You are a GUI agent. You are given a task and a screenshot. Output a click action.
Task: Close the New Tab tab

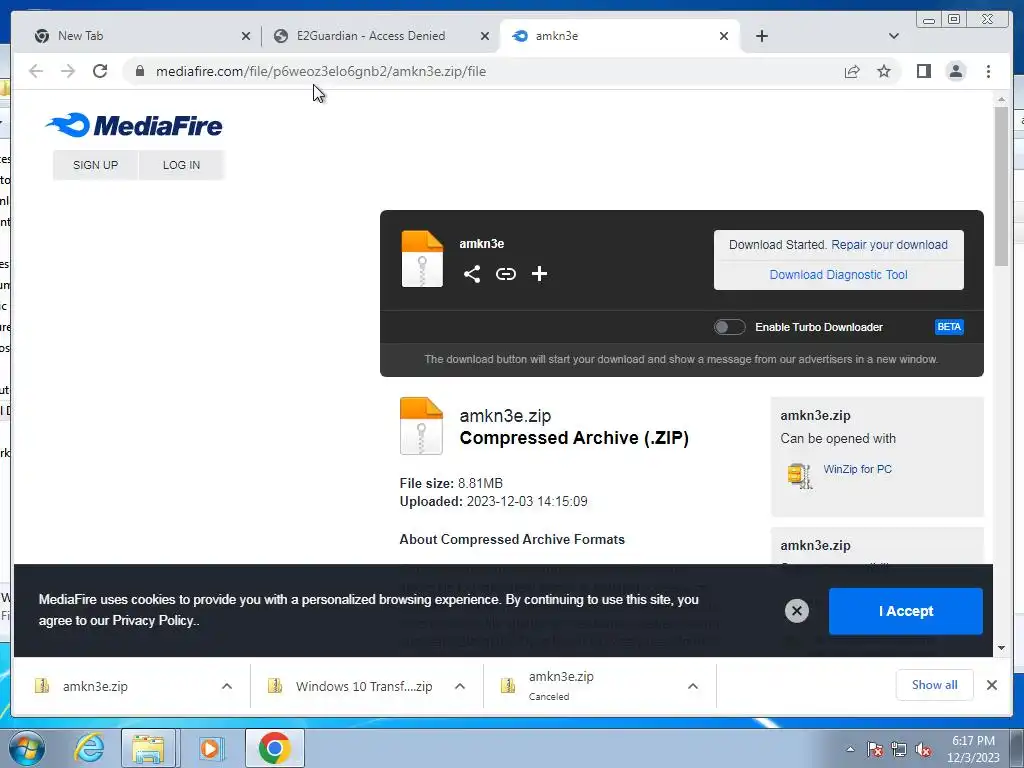pos(246,36)
